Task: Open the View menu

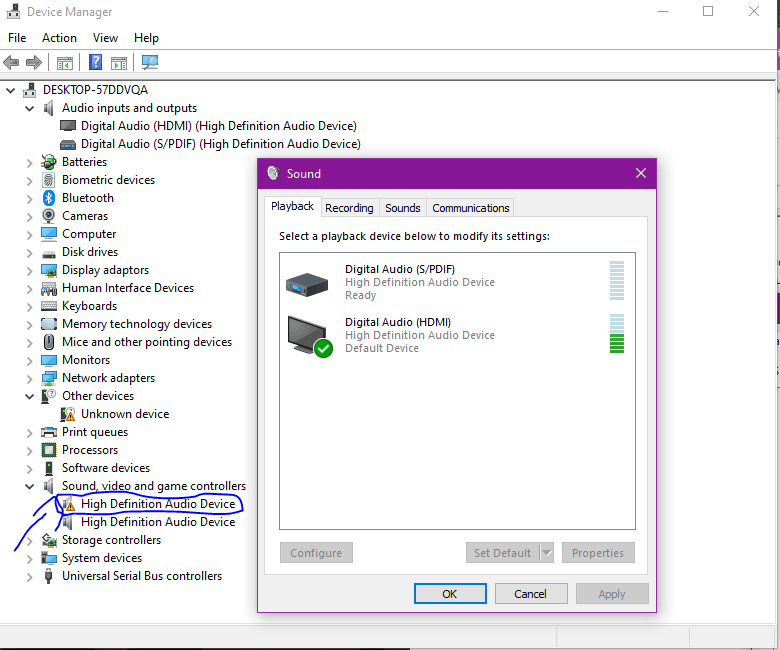Action: 105,38
